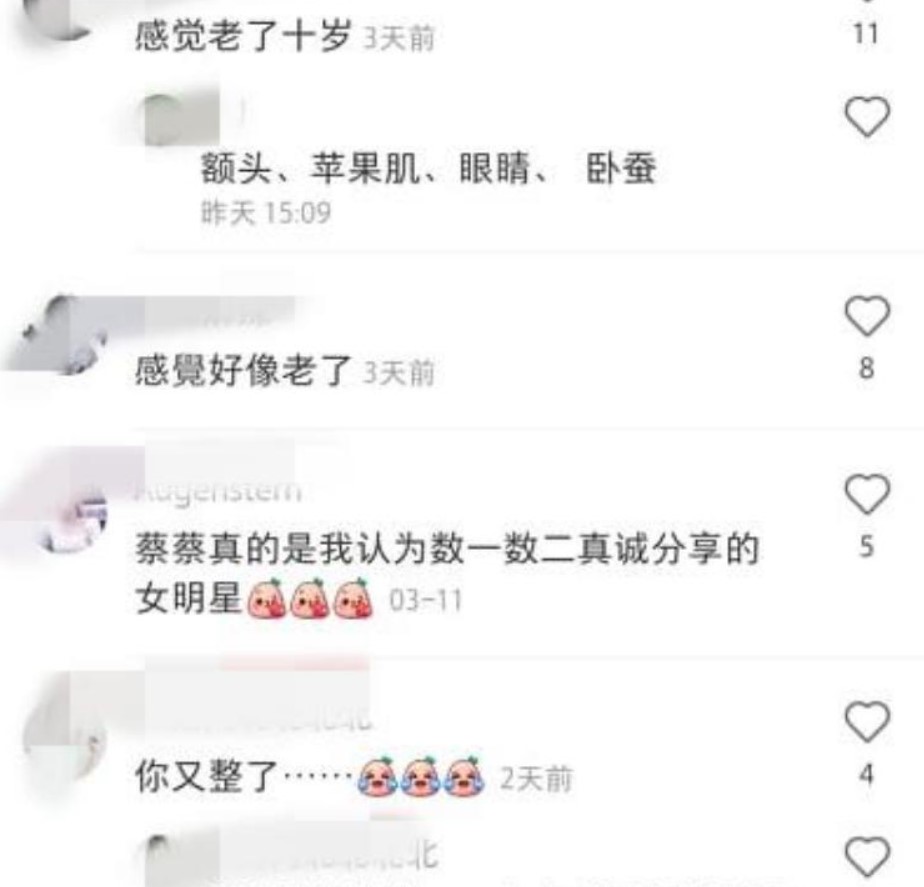Tap the like count 11 at top
This screenshot has height=887, width=924.
(866, 34)
